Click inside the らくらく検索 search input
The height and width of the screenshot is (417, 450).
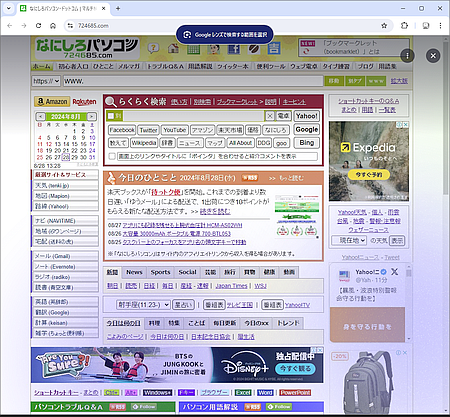click(193, 116)
